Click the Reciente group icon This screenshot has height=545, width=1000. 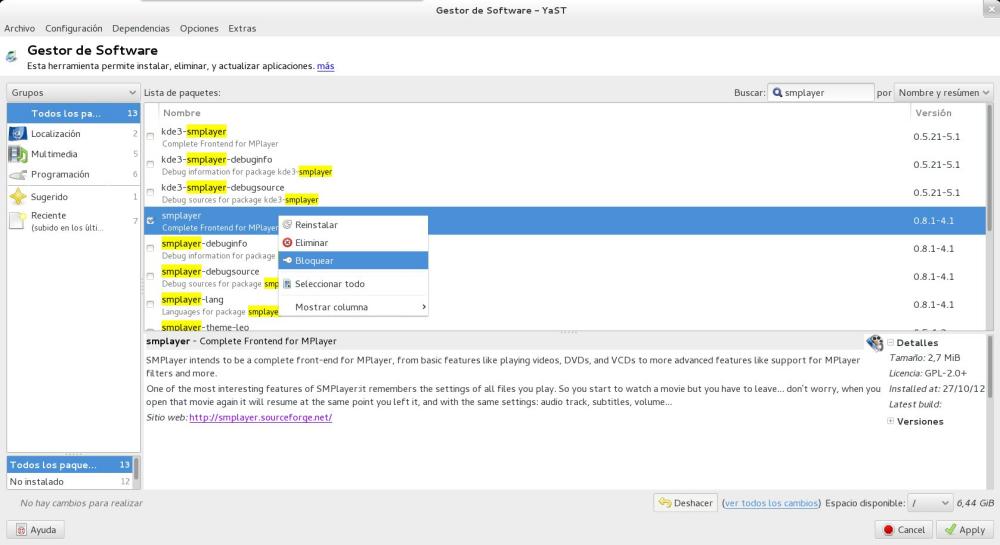pyautogui.click(x=17, y=220)
